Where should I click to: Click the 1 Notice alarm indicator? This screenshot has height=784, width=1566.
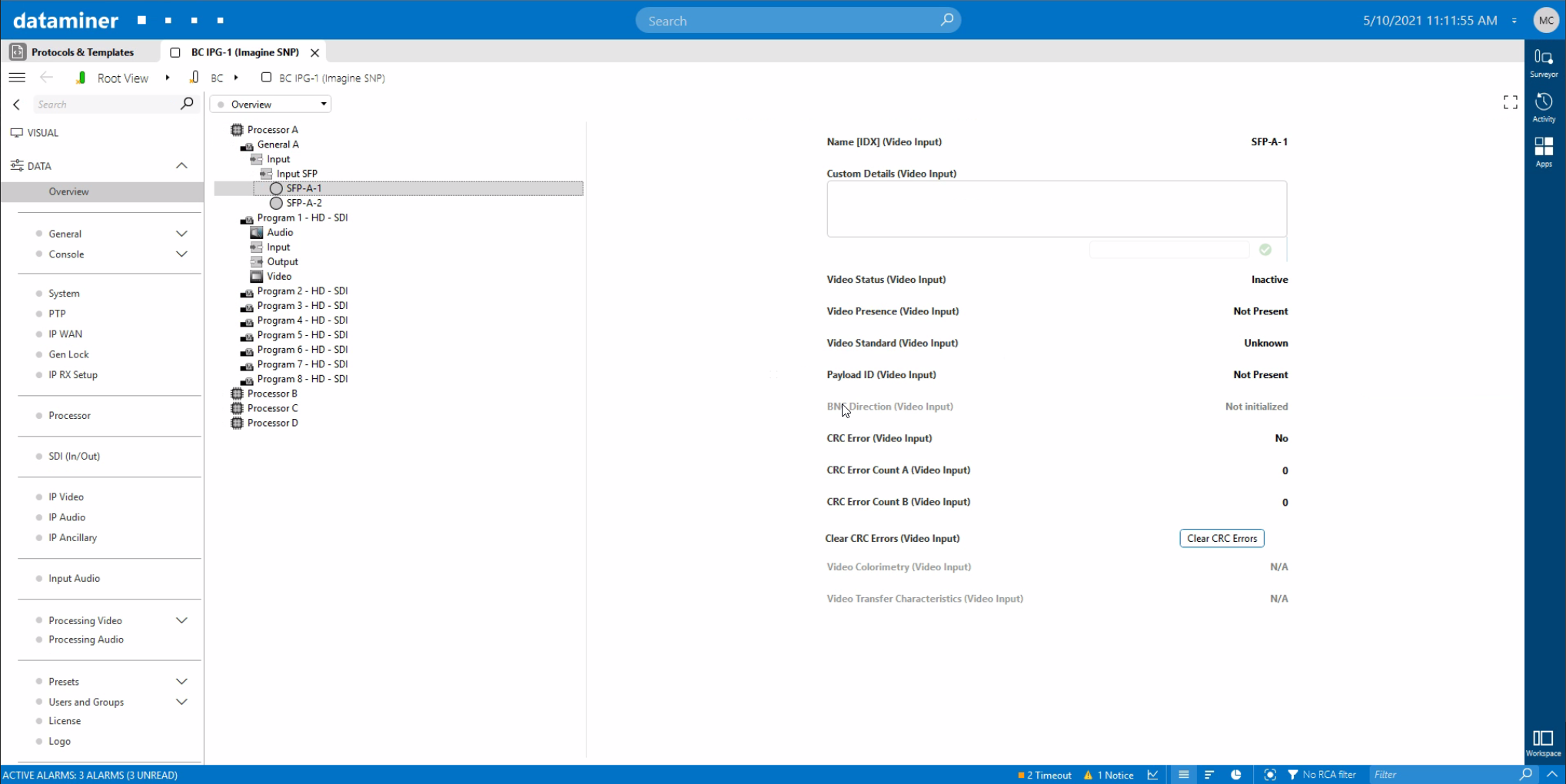click(1109, 775)
